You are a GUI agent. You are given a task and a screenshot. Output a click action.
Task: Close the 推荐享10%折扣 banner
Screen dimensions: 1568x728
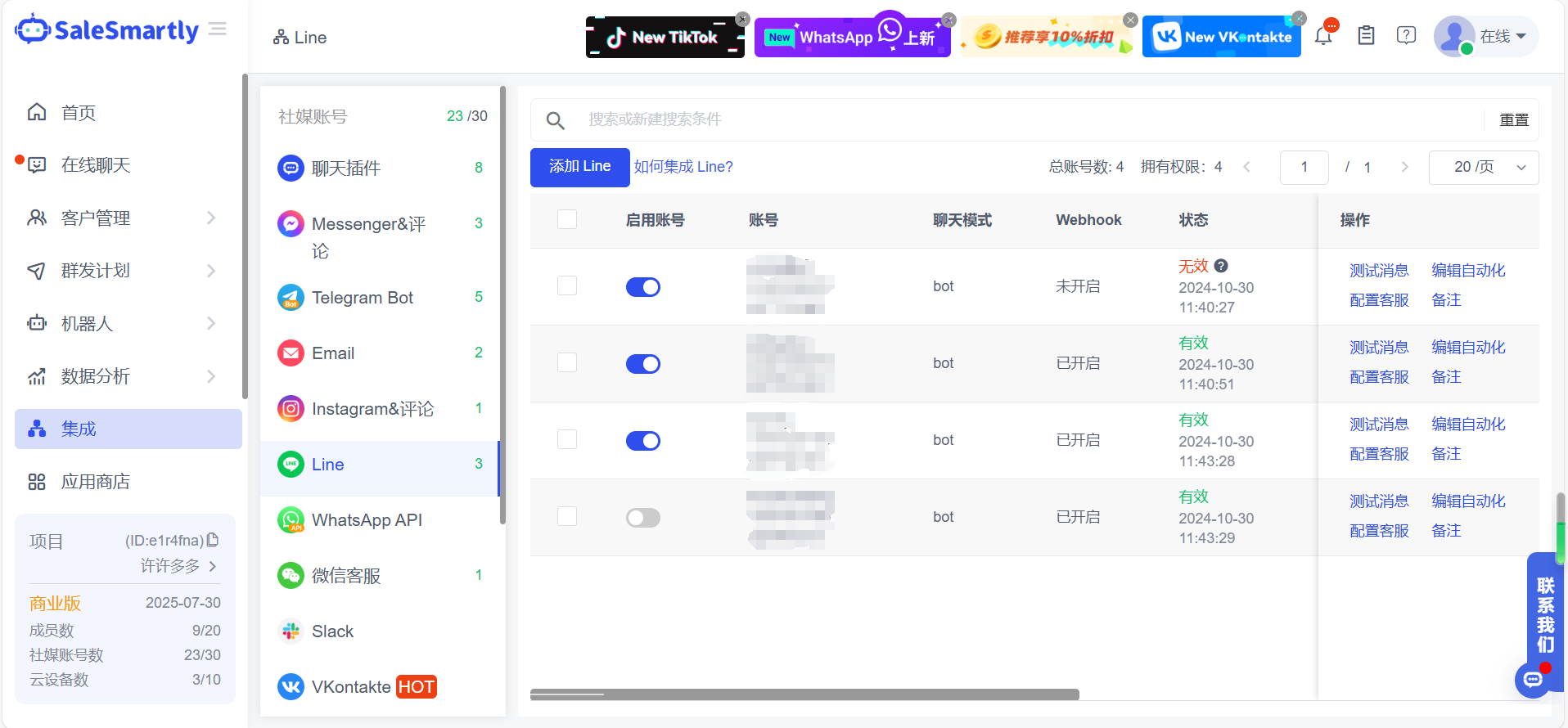tap(1130, 19)
